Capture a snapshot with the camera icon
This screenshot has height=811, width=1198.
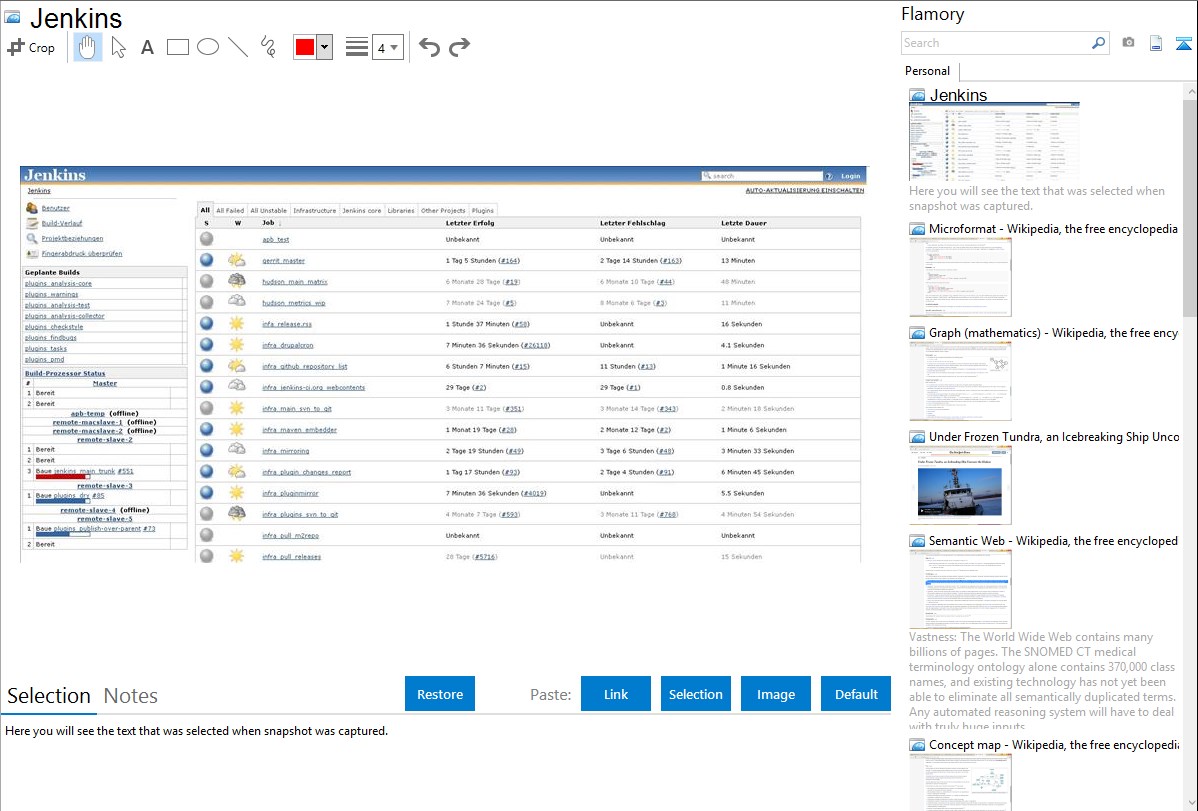coord(1128,43)
